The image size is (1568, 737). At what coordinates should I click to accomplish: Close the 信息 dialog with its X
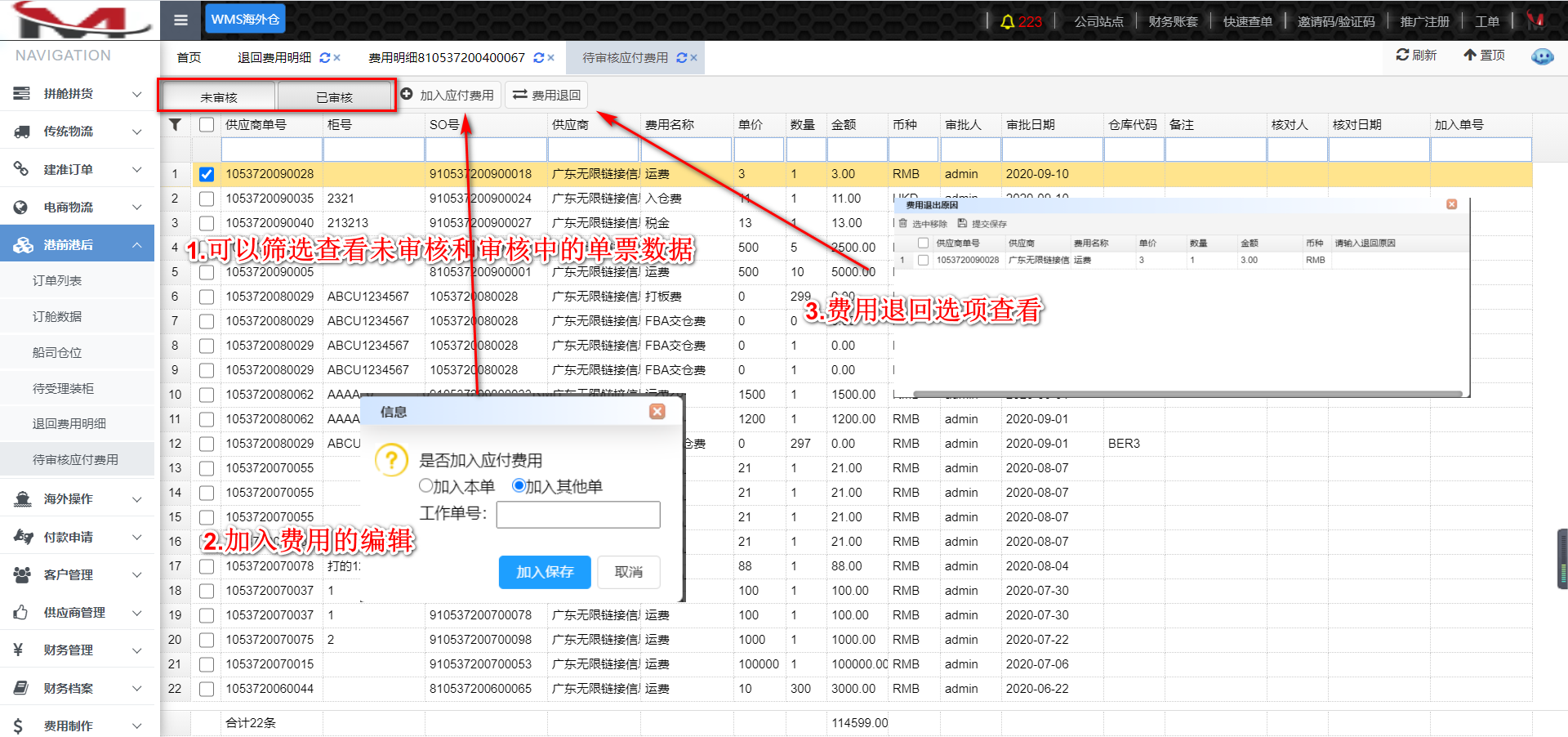click(x=657, y=412)
